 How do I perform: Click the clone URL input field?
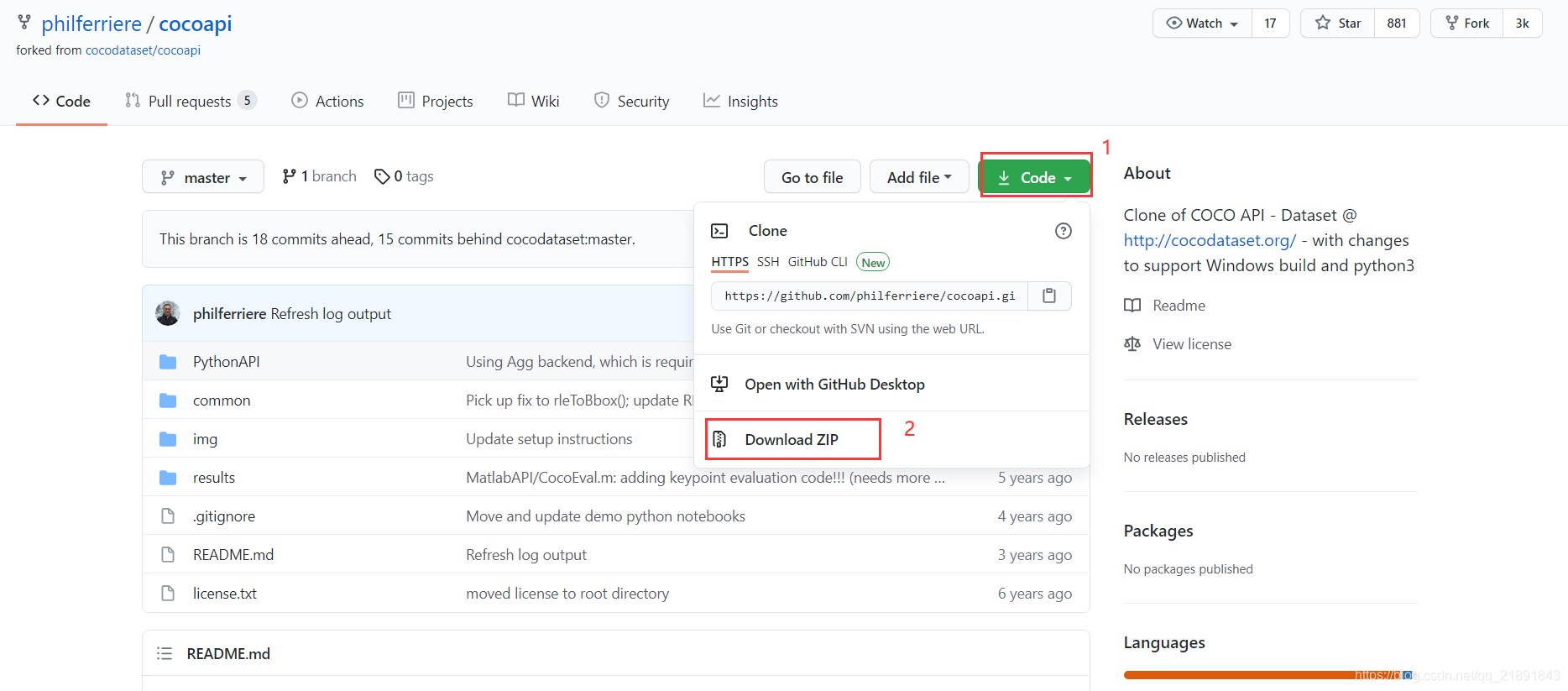click(870, 296)
